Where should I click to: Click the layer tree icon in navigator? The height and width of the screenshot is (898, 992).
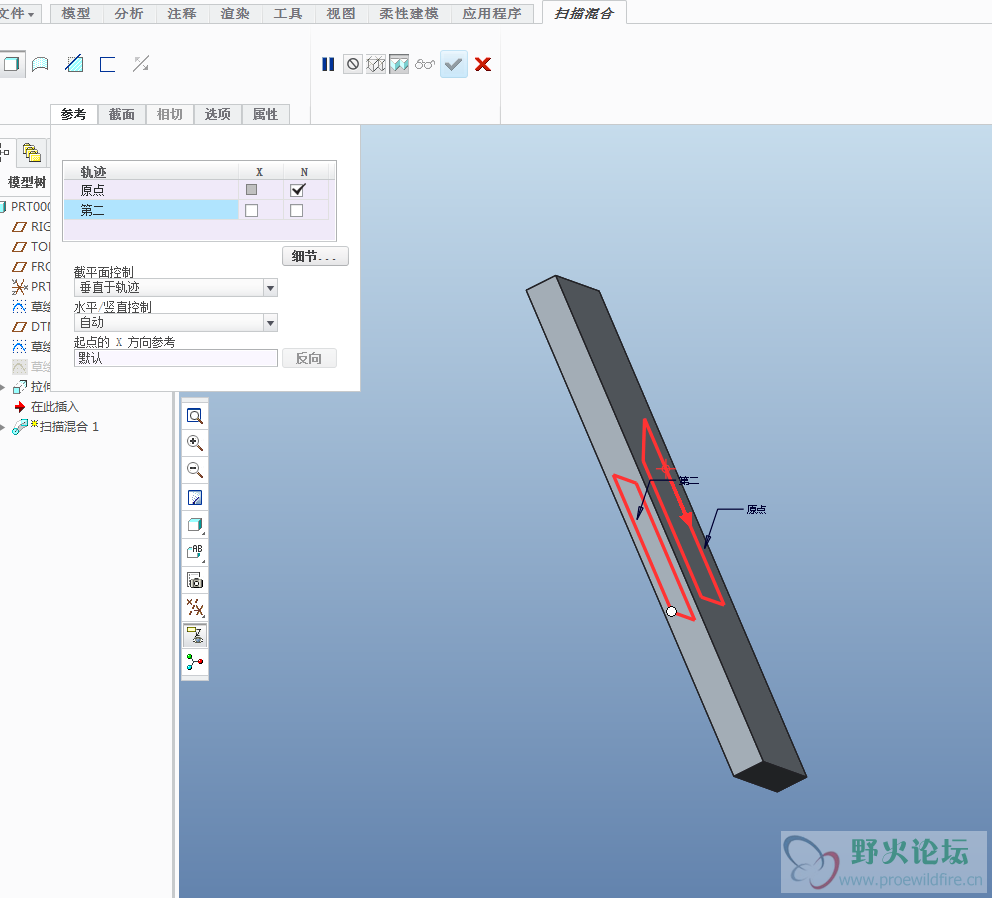tap(32, 153)
